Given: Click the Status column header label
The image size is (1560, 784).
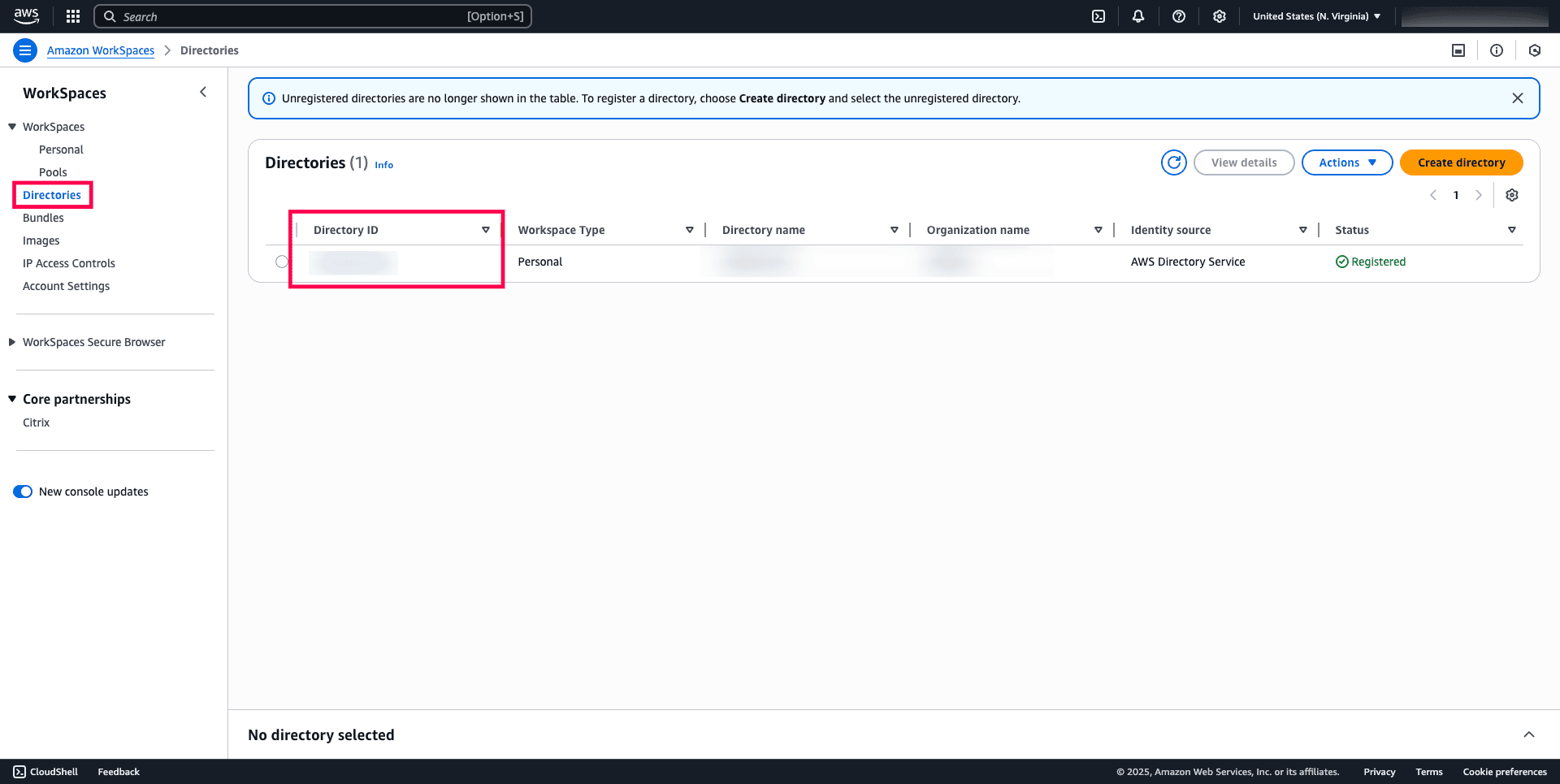Looking at the screenshot, I should coord(1352,230).
